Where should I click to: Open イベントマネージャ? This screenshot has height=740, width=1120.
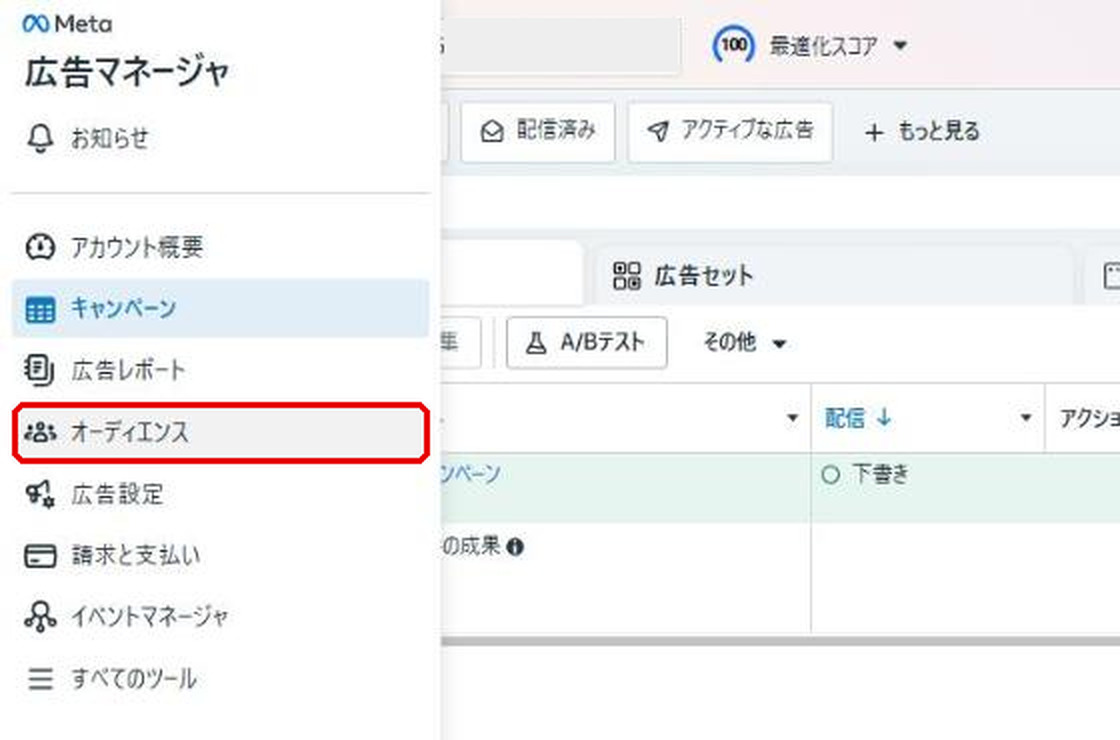pyautogui.click(x=220, y=616)
